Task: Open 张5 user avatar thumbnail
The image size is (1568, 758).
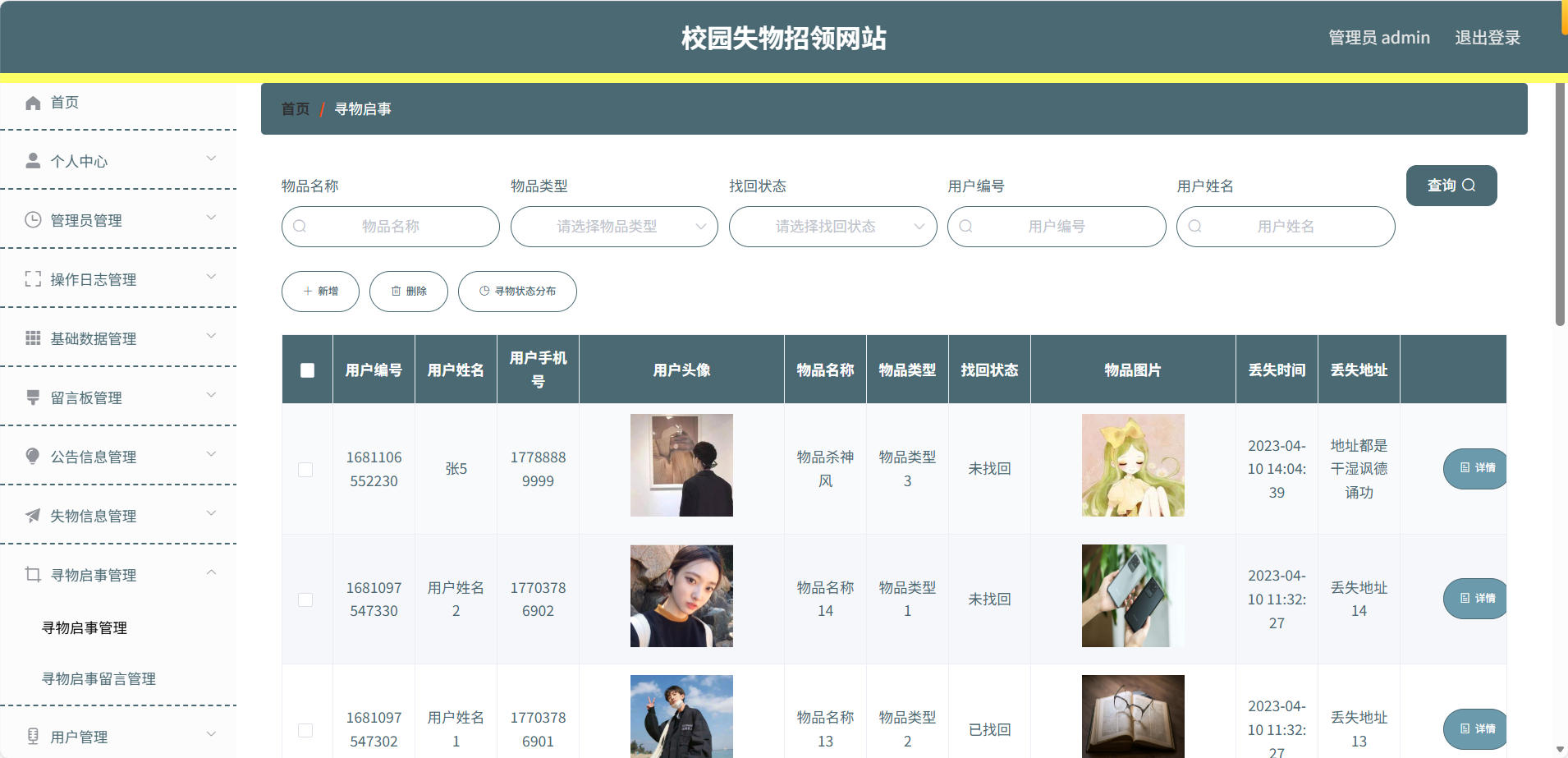Action: (x=681, y=465)
